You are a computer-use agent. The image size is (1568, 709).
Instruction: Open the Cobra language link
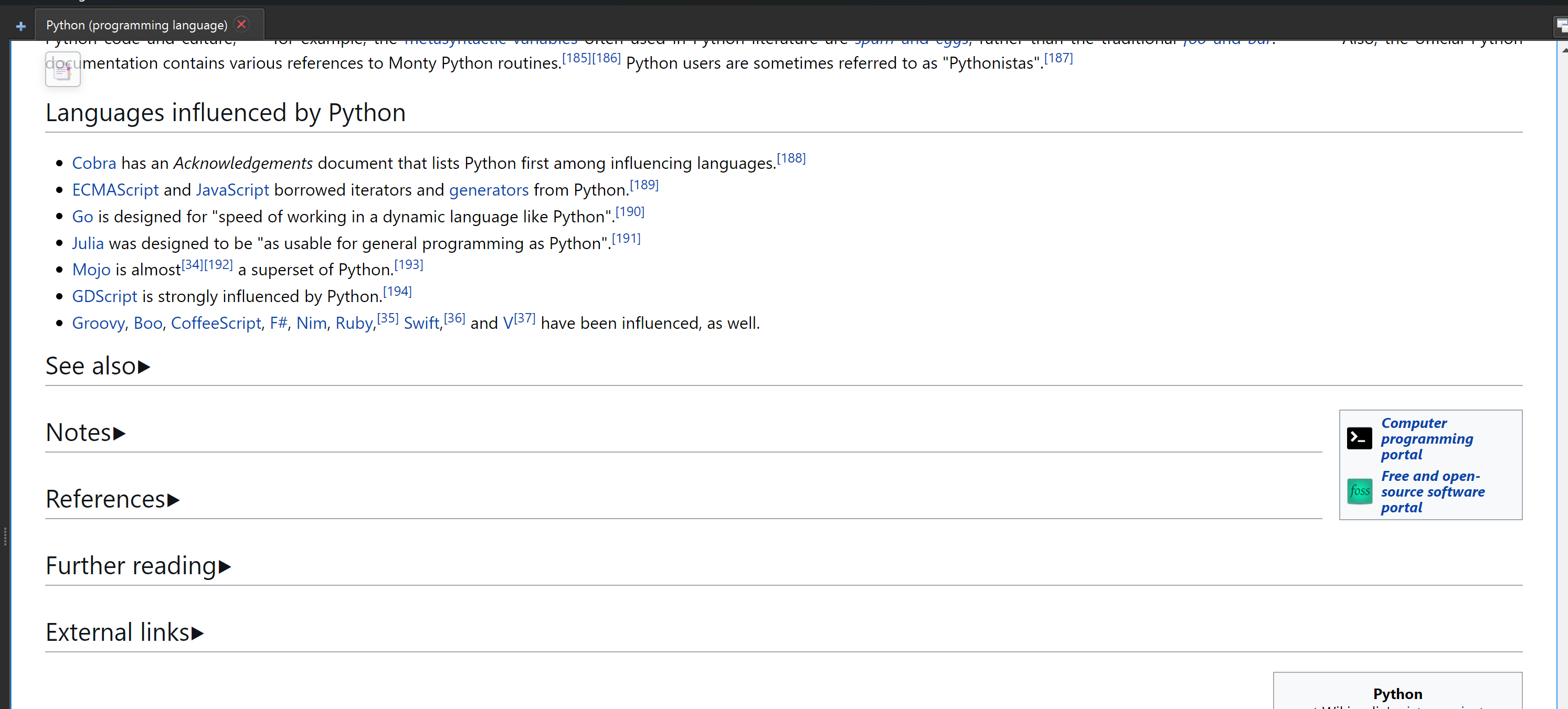(x=94, y=163)
